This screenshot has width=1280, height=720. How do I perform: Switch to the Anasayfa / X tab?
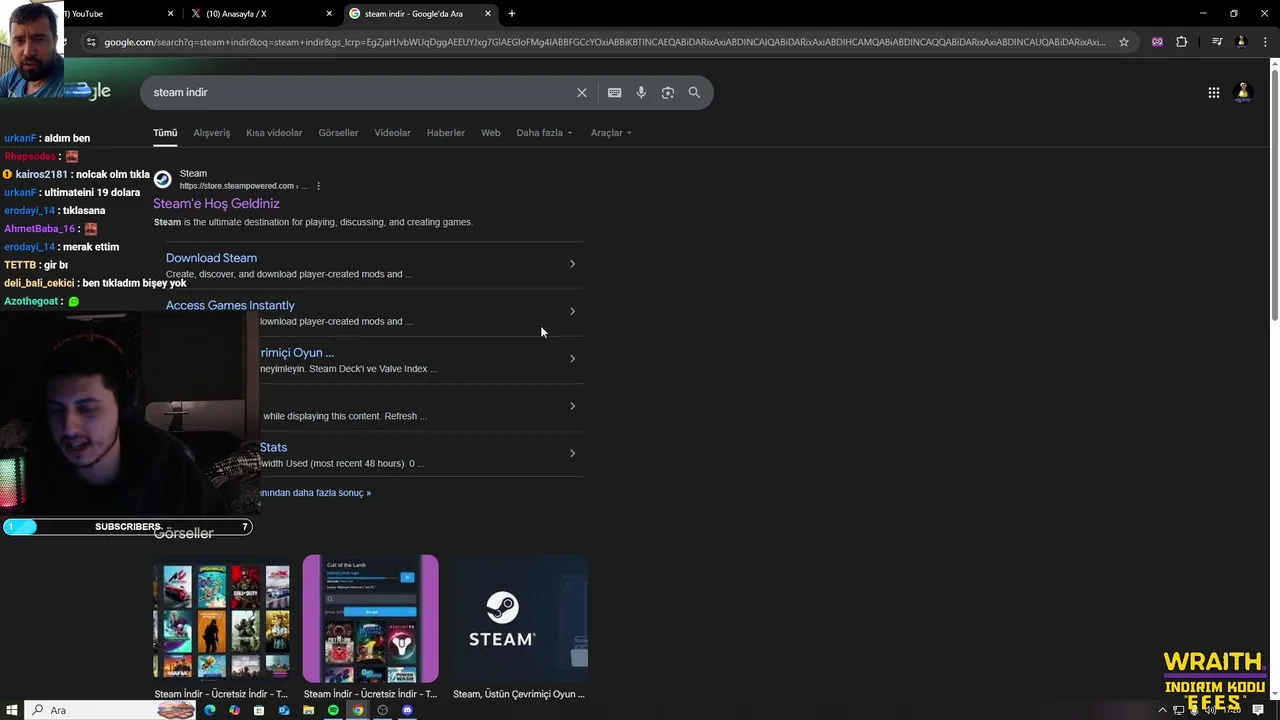tap(262, 14)
